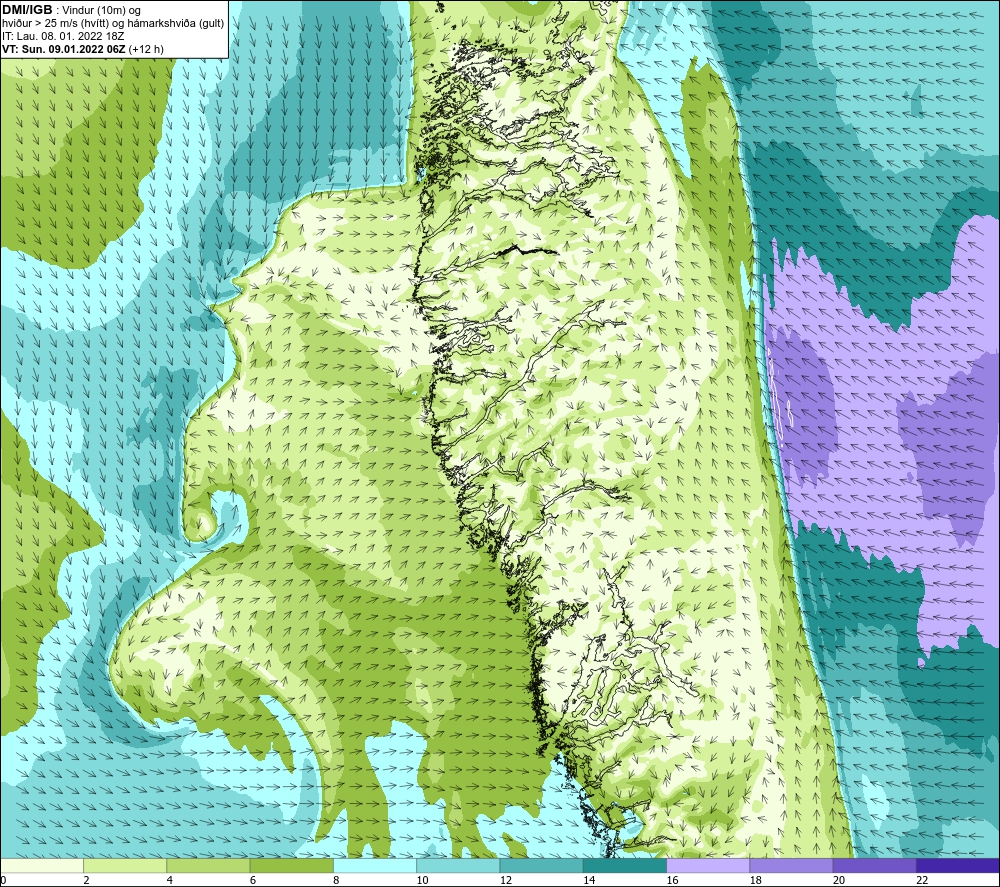Click the above 22 m/s dark indigo swatch
The image size is (1000, 887).
point(958,866)
